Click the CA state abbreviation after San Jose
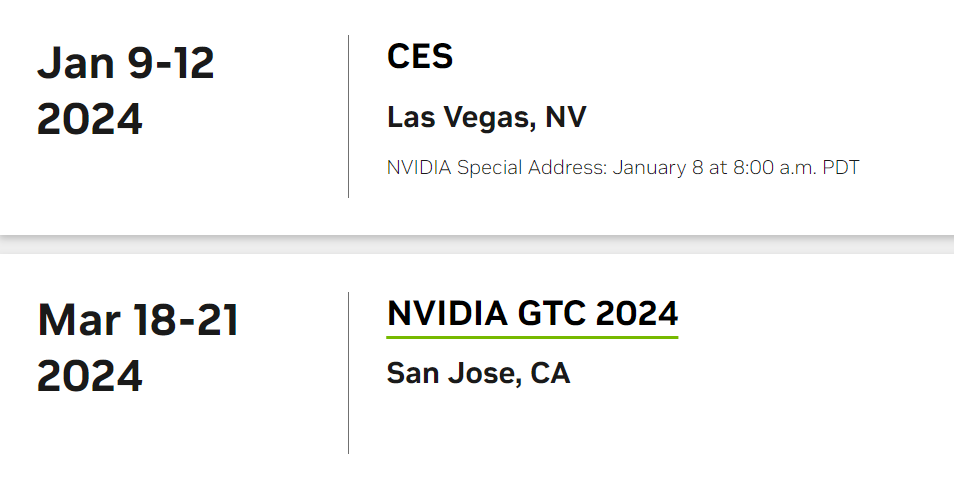This screenshot has width=954, height=491. pos(550,373)
